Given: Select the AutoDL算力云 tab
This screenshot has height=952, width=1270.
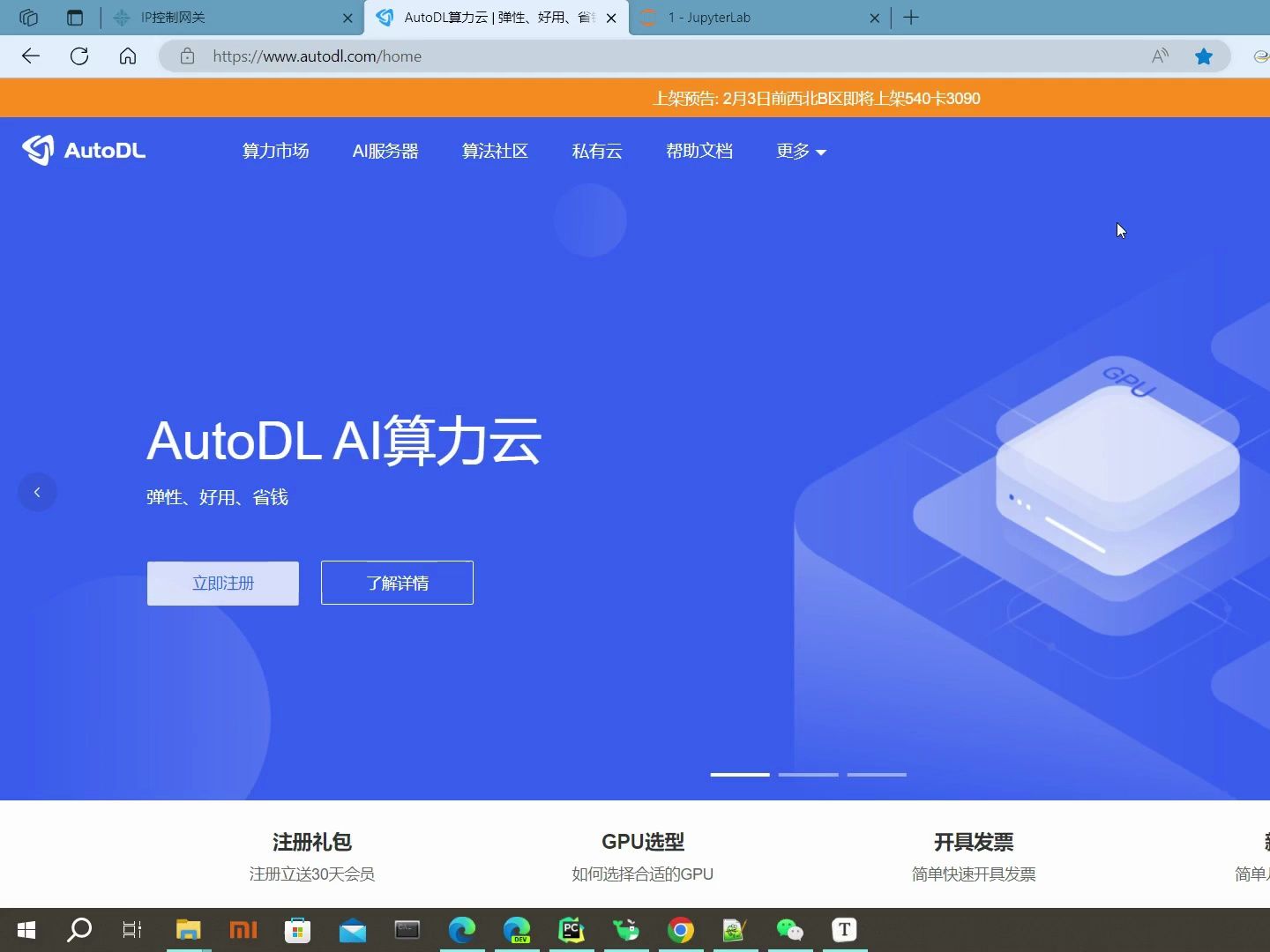Looking at the screenshot, I should coord(497,18).
